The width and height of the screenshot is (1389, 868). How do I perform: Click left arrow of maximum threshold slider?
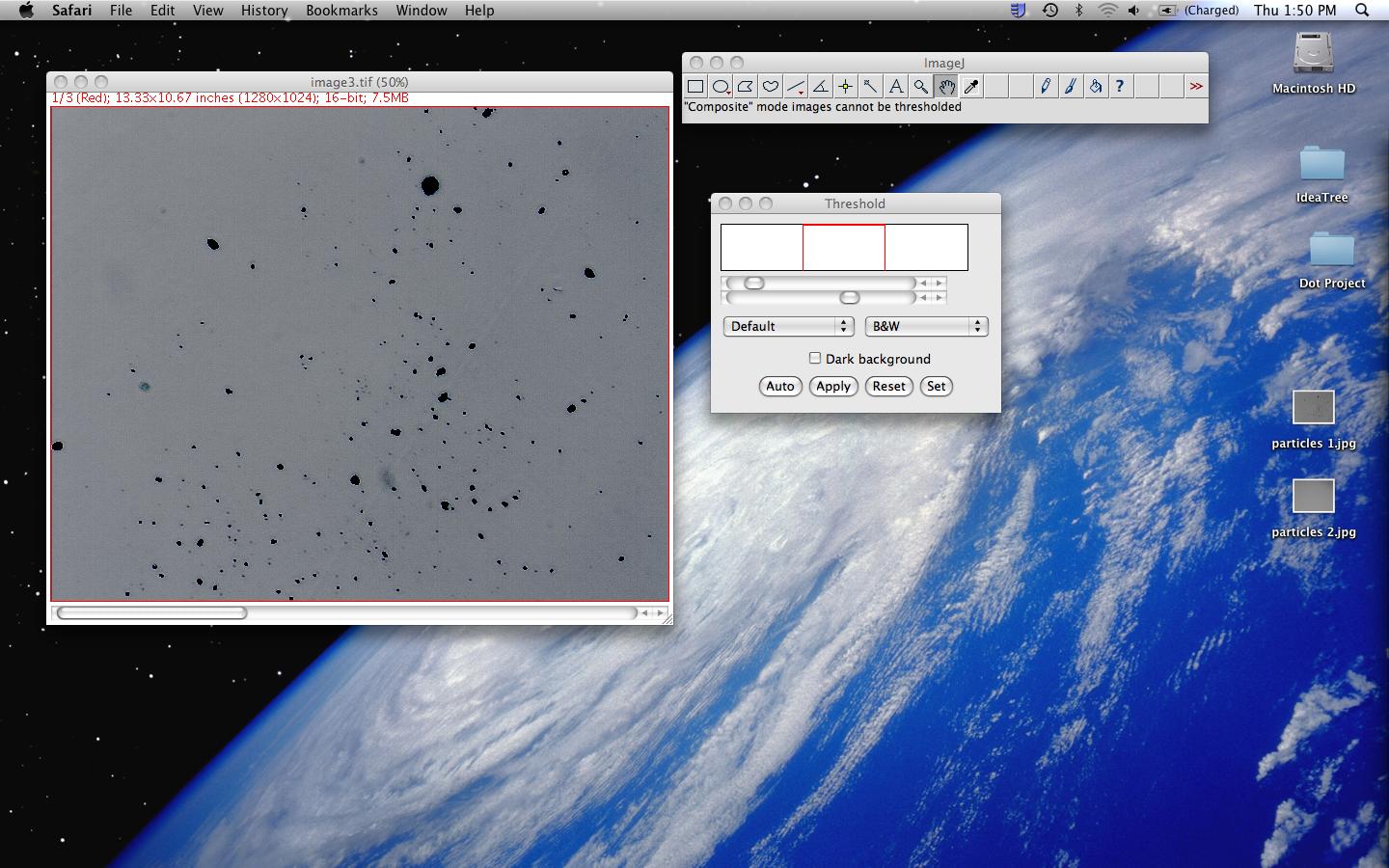tap(923, 297)
